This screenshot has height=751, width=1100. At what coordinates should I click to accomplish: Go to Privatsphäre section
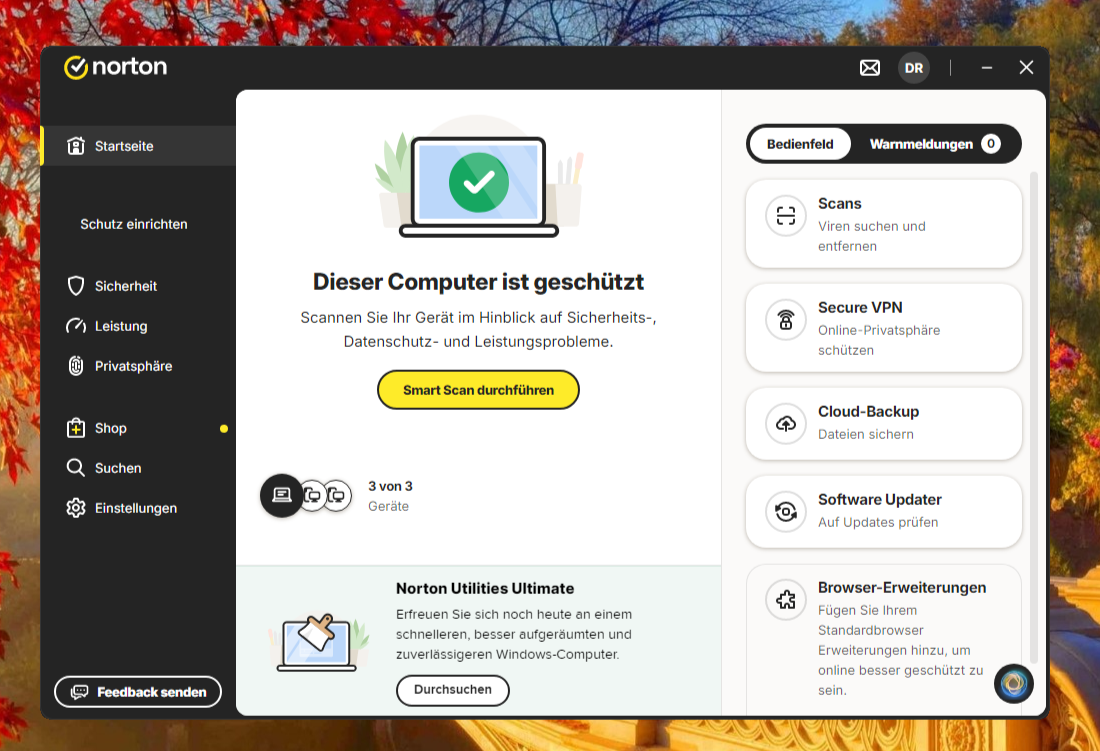tap(133, 366)
